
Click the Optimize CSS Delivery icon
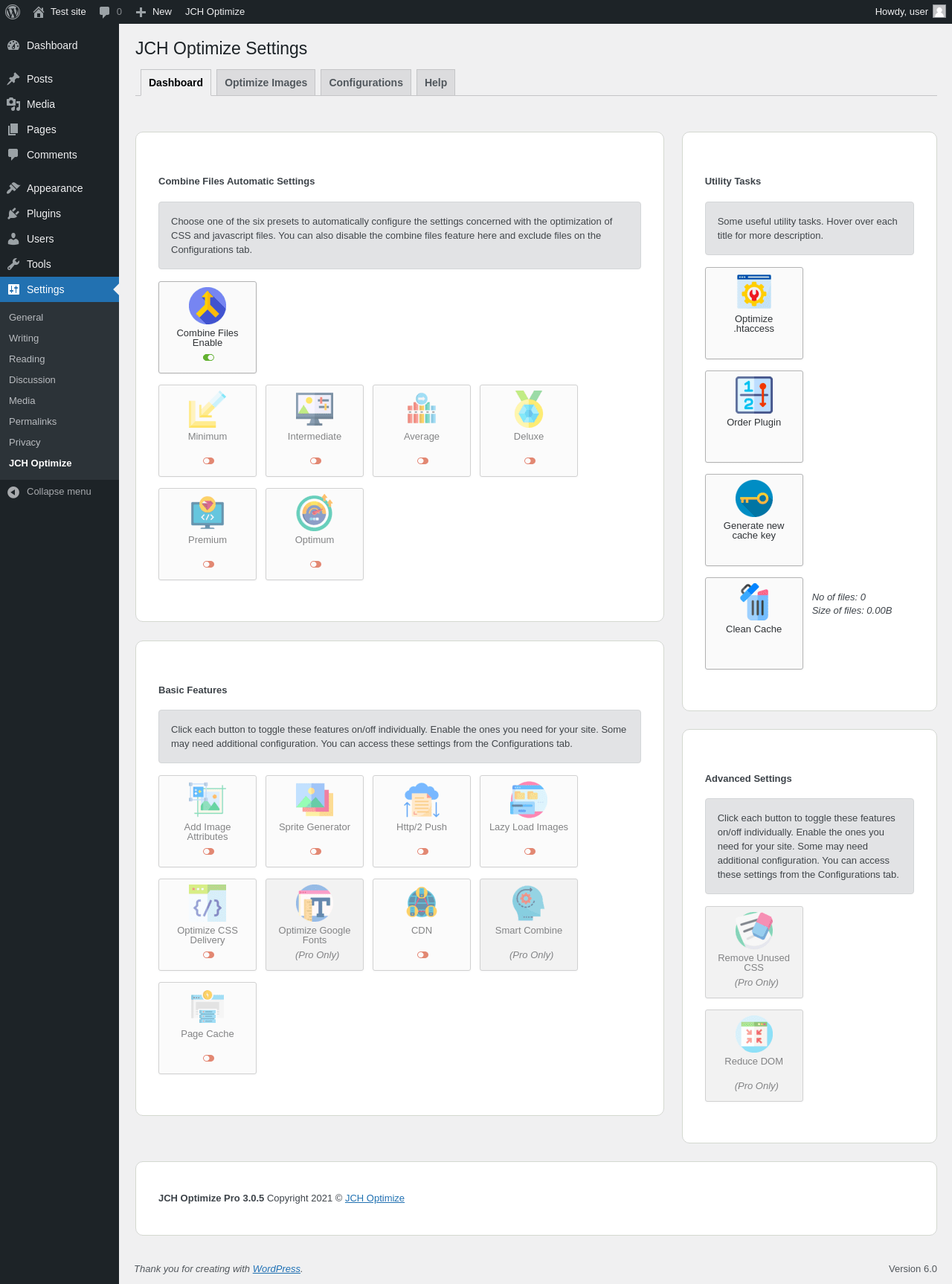click(x=208, y=903)
